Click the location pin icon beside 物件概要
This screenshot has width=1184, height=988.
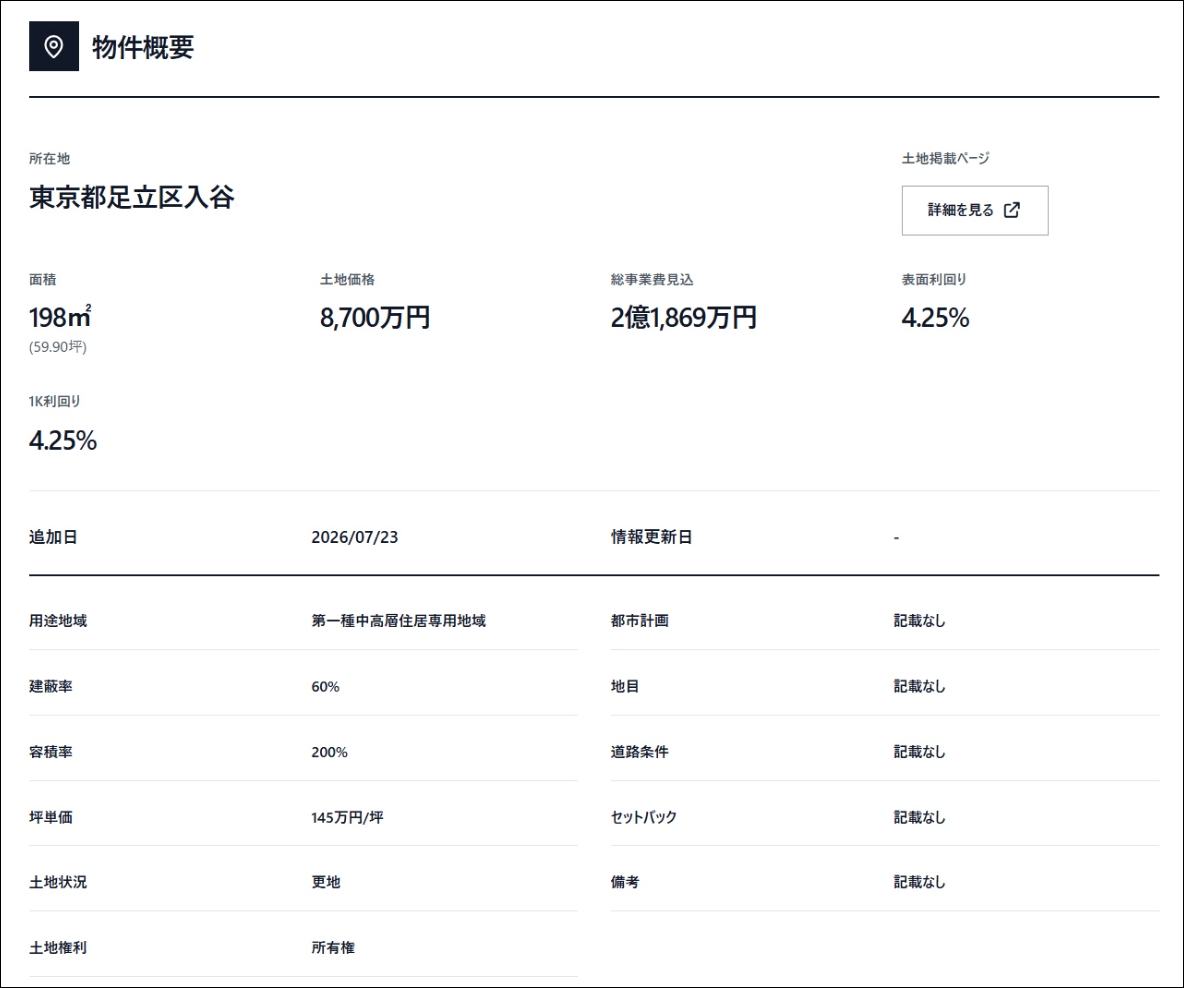click(54, 46)
